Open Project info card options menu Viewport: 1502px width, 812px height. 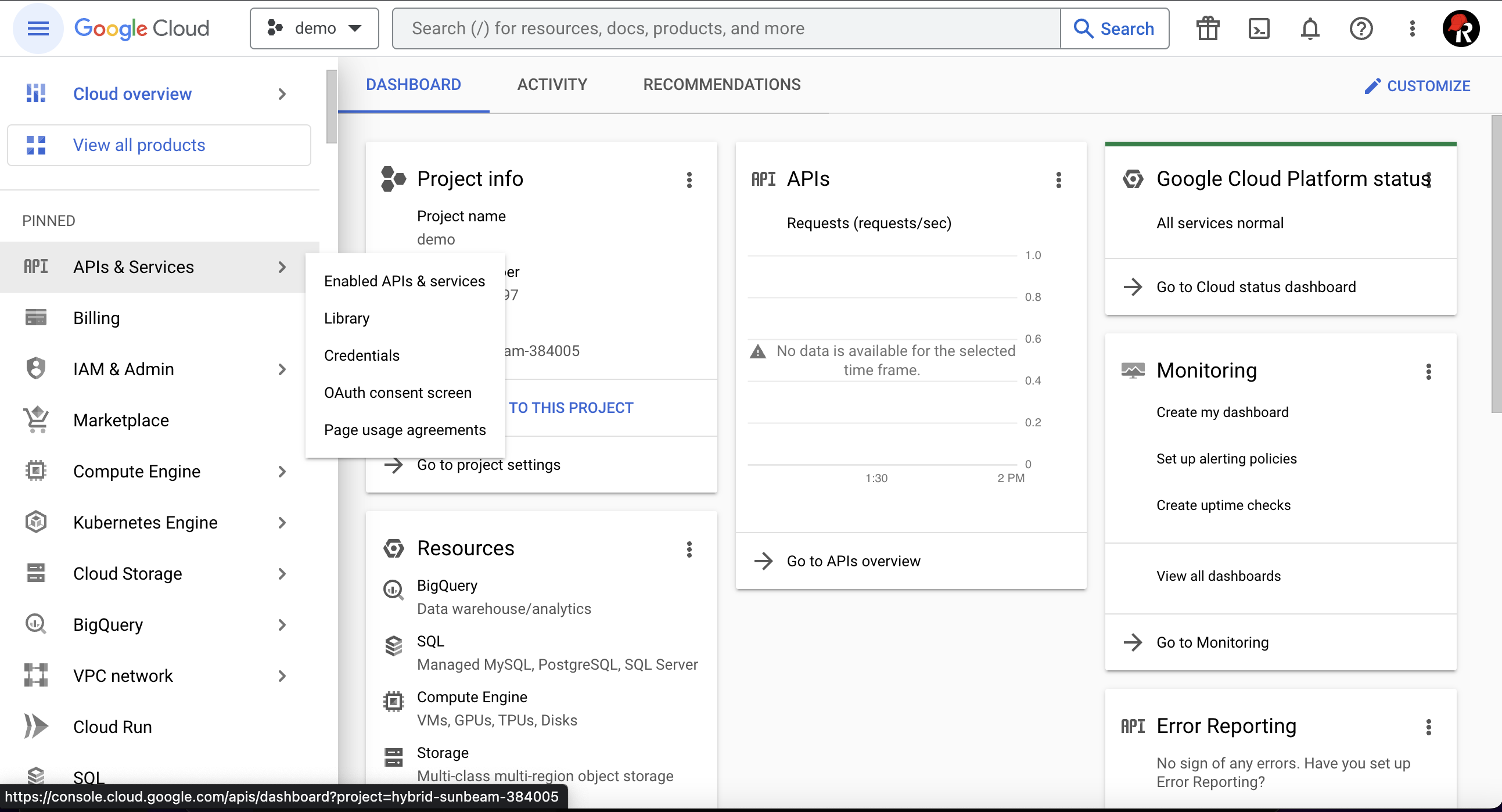coord(689,179)
